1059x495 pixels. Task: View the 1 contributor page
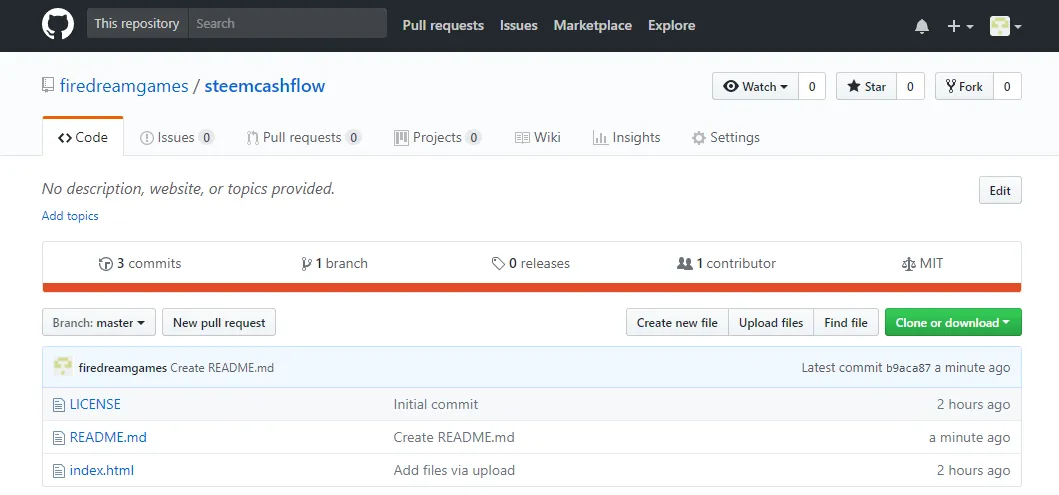click(726, 263)
